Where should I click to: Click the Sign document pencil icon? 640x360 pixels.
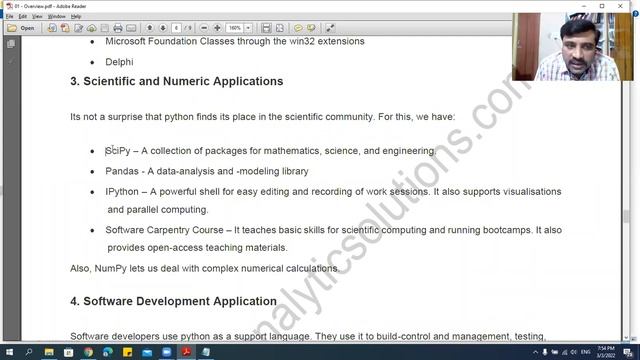(x=78, y=28)
